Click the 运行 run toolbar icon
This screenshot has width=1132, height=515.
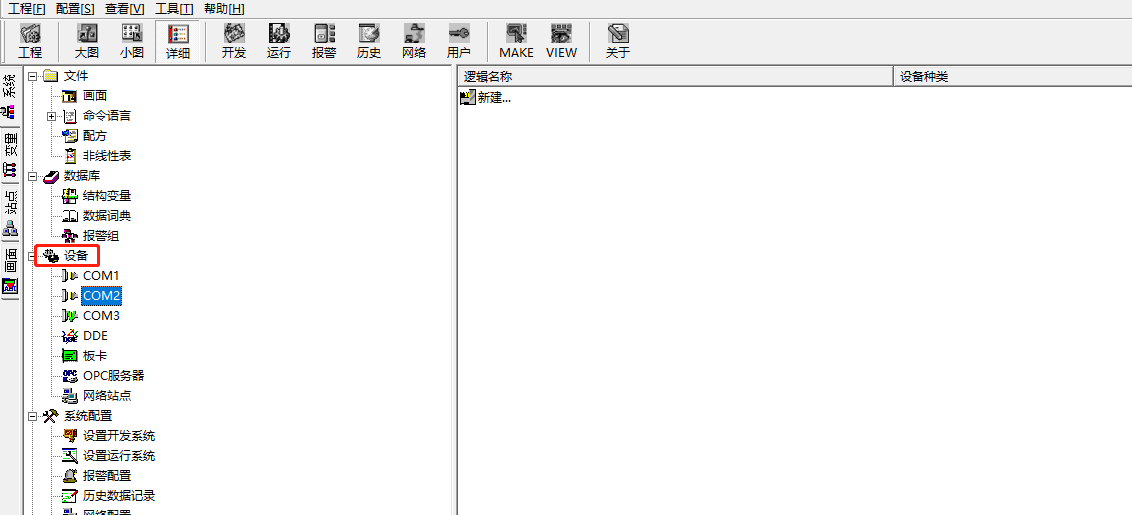(279, 41)
